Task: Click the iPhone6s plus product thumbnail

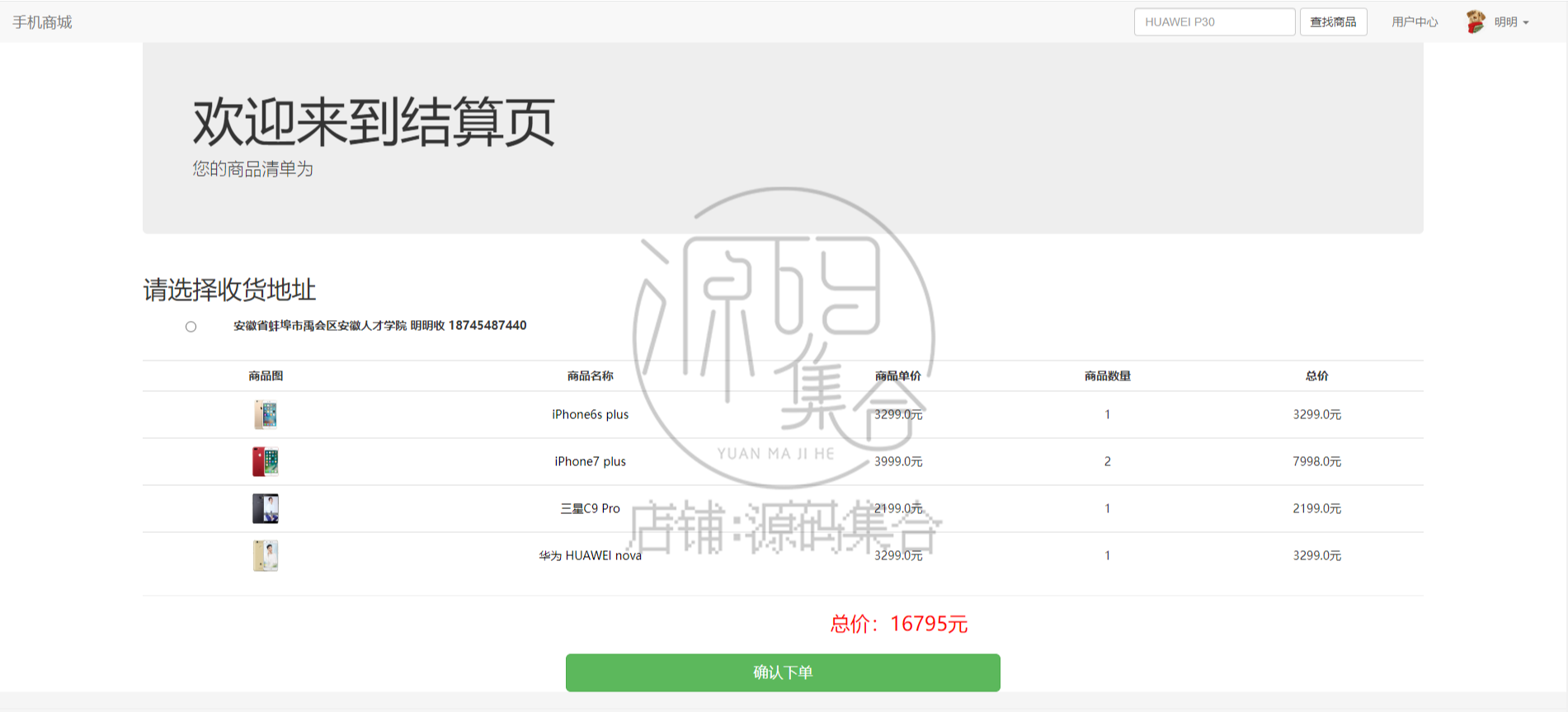Action: coord(266,414)
